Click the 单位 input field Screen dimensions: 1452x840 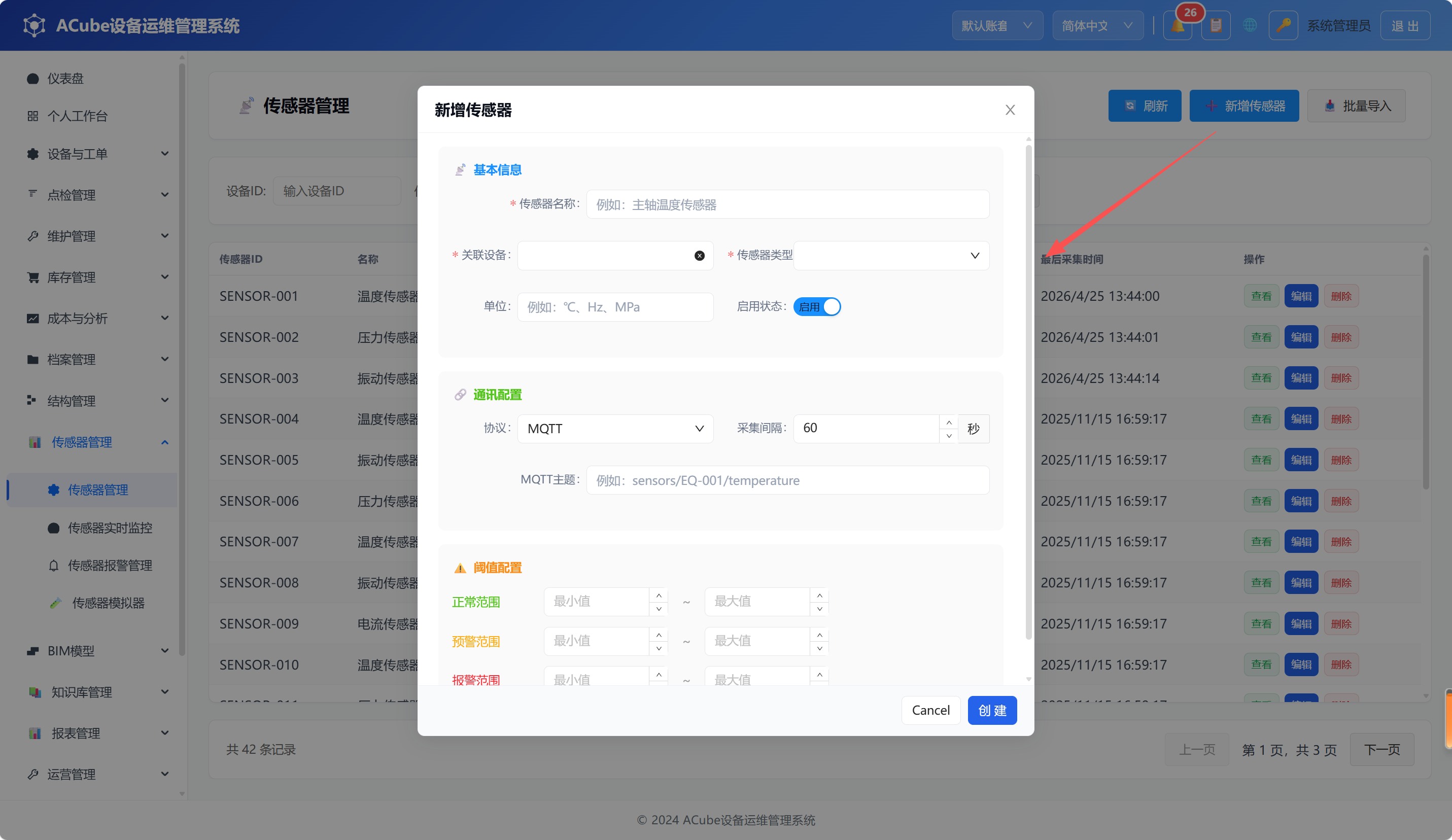point(615,306)
